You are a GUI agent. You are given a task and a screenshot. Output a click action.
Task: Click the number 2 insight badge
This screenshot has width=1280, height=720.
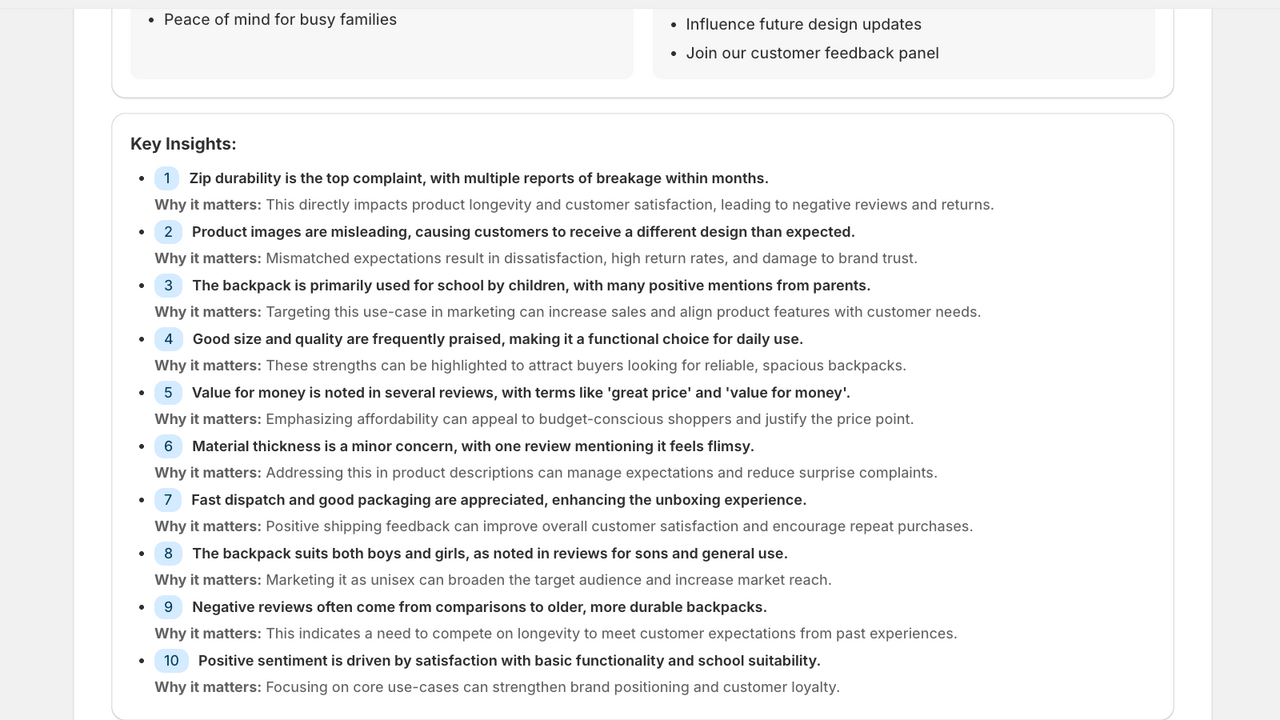[x=168, y=232]
